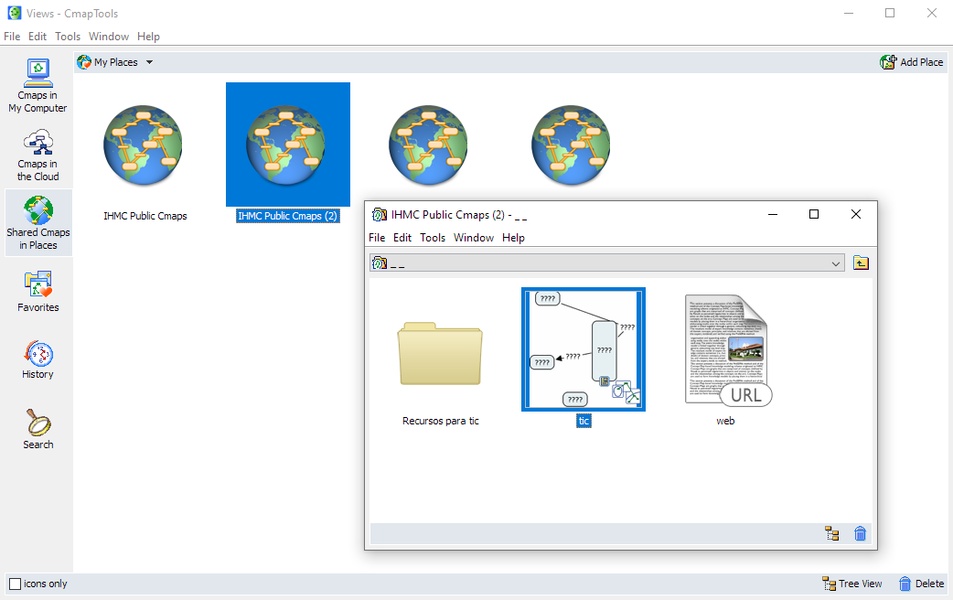Select Cmaps in the Cloud
953x600 pixels.
click(x=38, y=154)
